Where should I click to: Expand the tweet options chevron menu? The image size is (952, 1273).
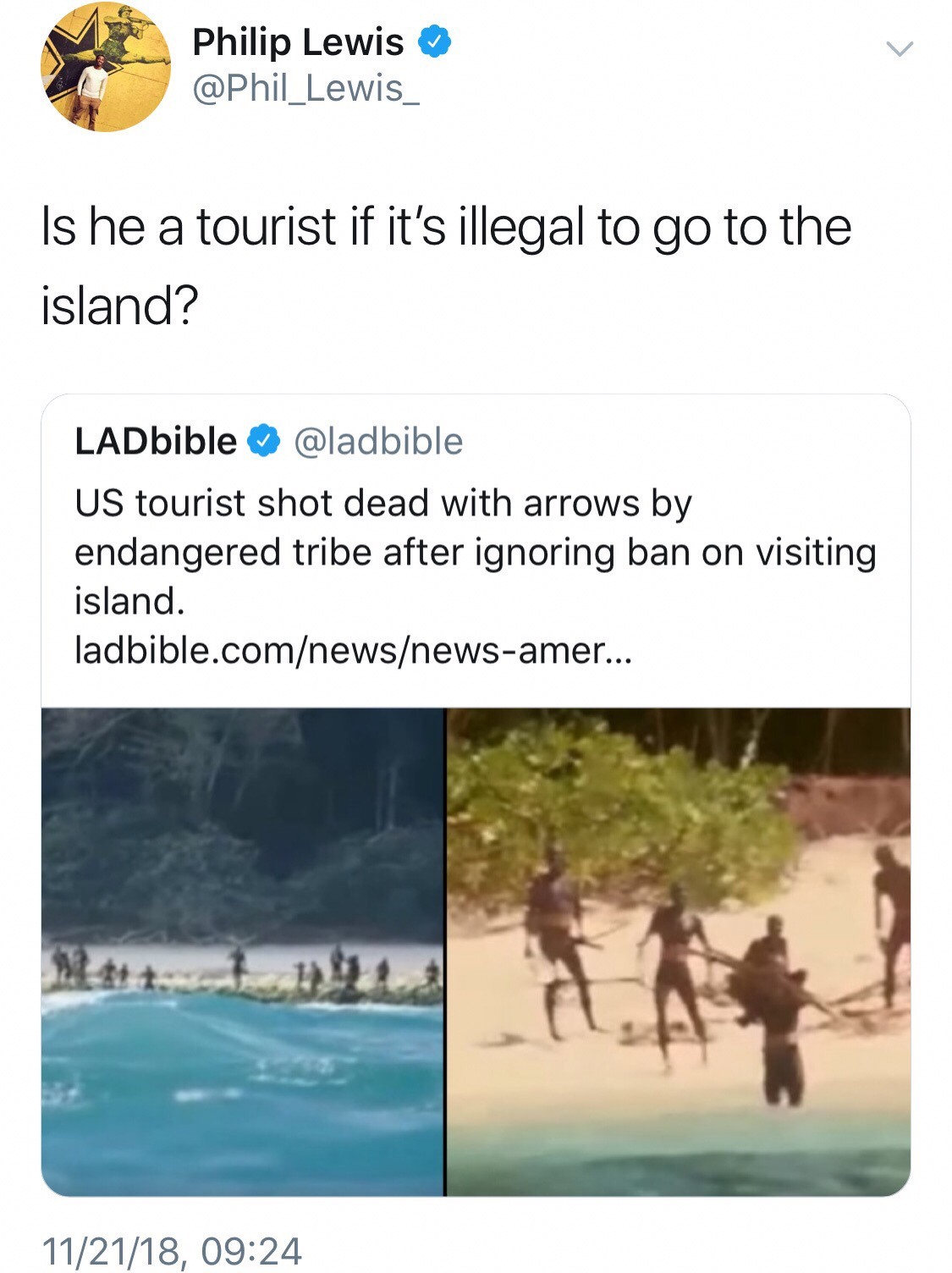(899, 49)
